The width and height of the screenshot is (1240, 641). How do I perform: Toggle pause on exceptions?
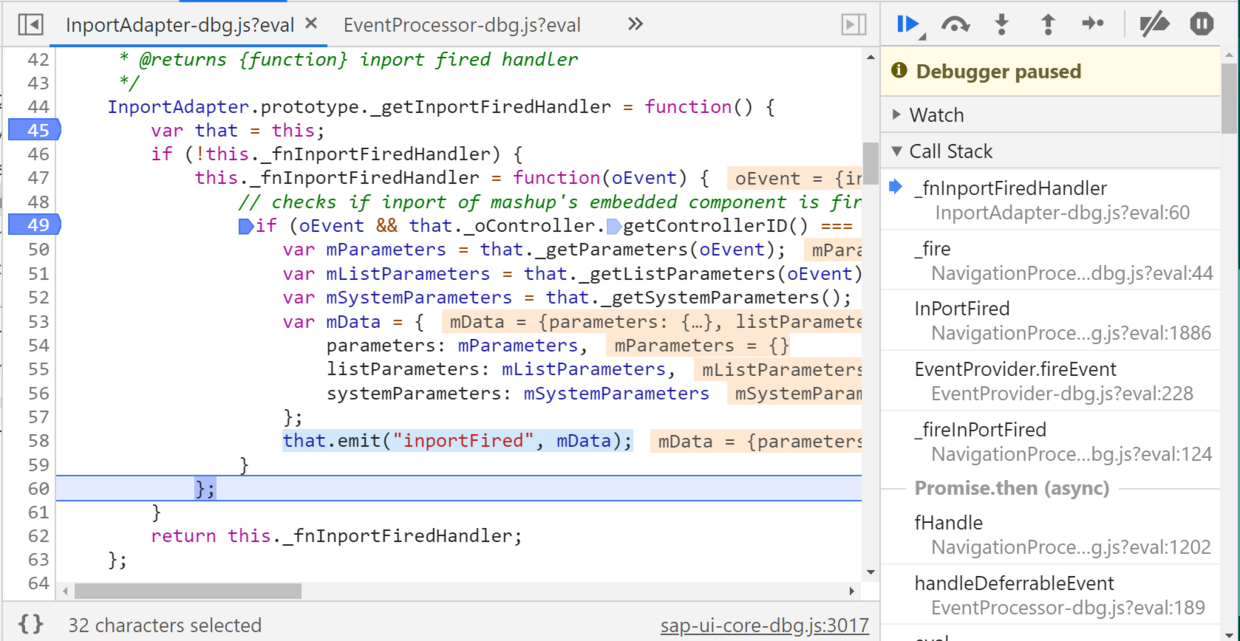pos(1202,24)
